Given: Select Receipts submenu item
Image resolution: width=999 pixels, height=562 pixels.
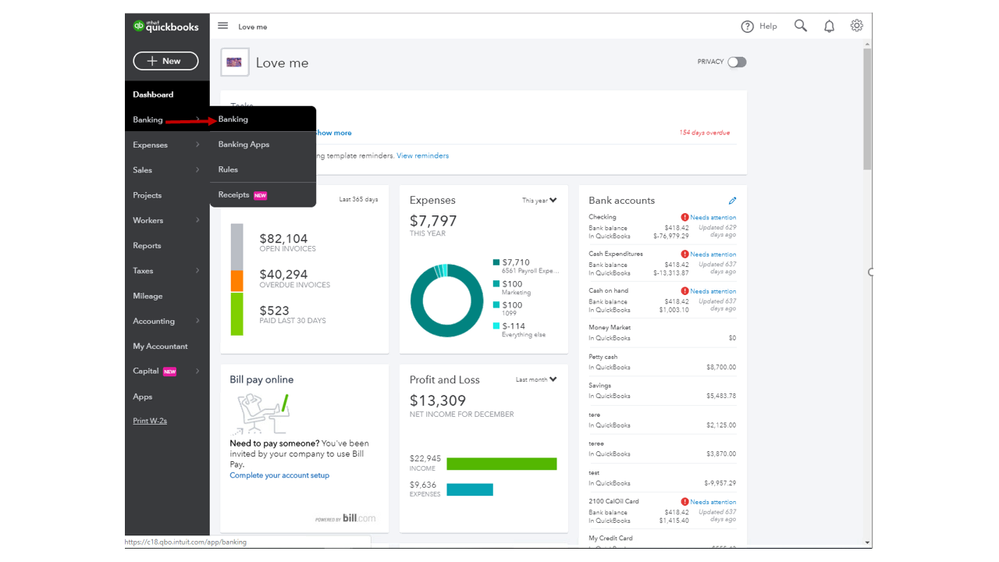Looking at the screenshot, I should 262,195.
